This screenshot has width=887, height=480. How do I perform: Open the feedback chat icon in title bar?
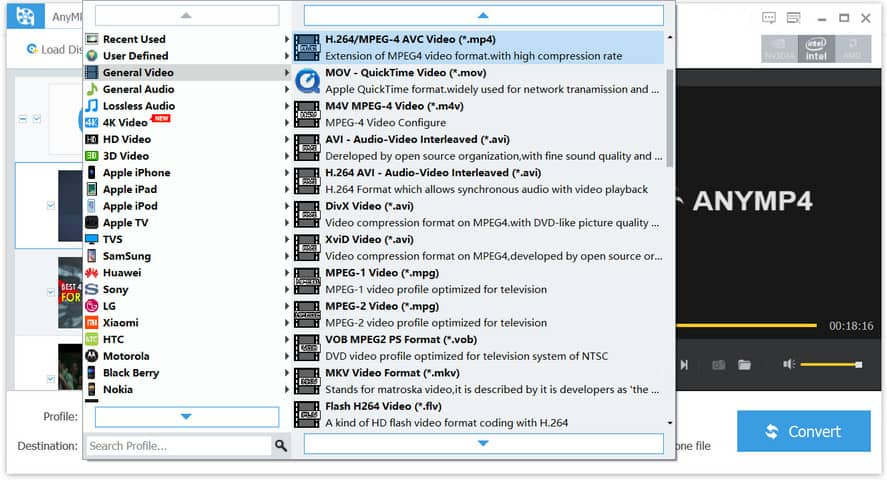point(769,18)
